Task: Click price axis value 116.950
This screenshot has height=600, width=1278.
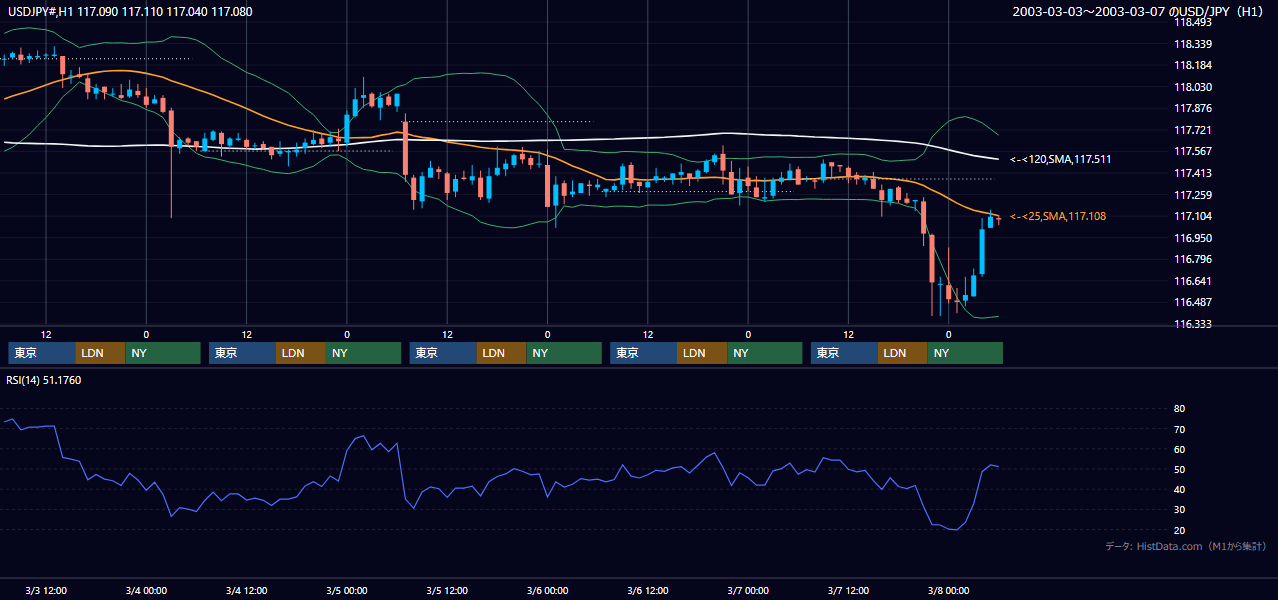Action: (1192, 238)
